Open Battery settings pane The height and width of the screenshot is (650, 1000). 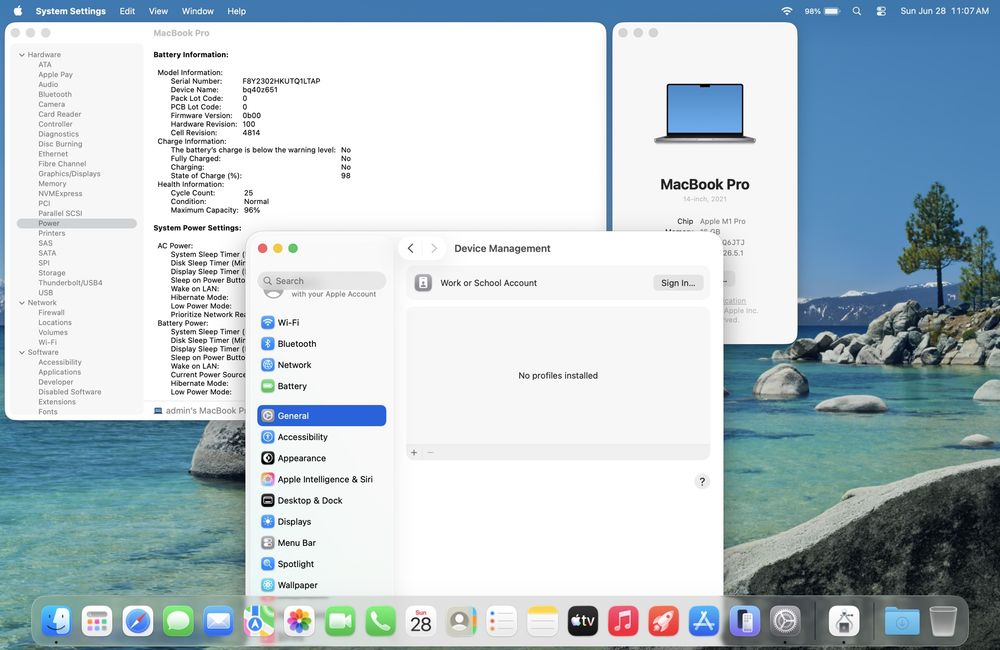321,386
